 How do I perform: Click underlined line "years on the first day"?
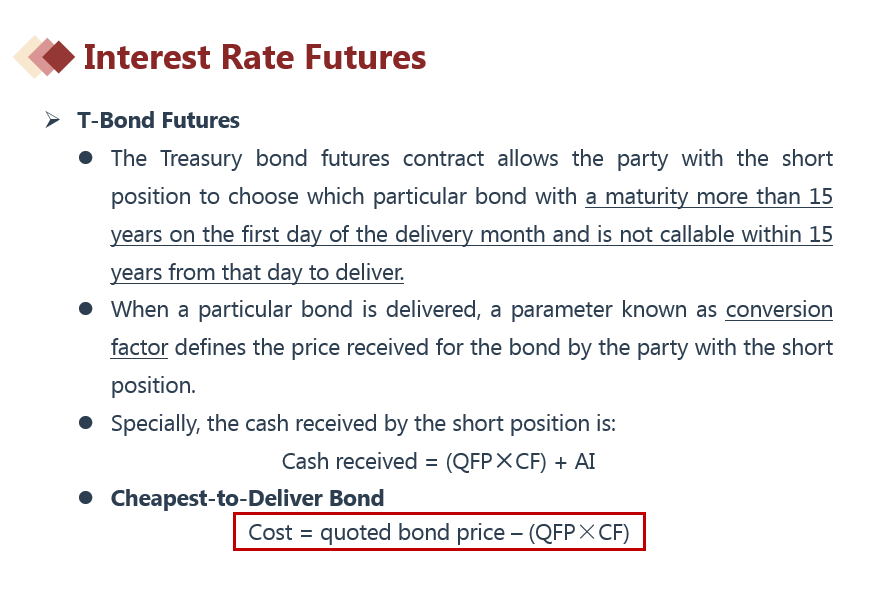pos(471,235)
